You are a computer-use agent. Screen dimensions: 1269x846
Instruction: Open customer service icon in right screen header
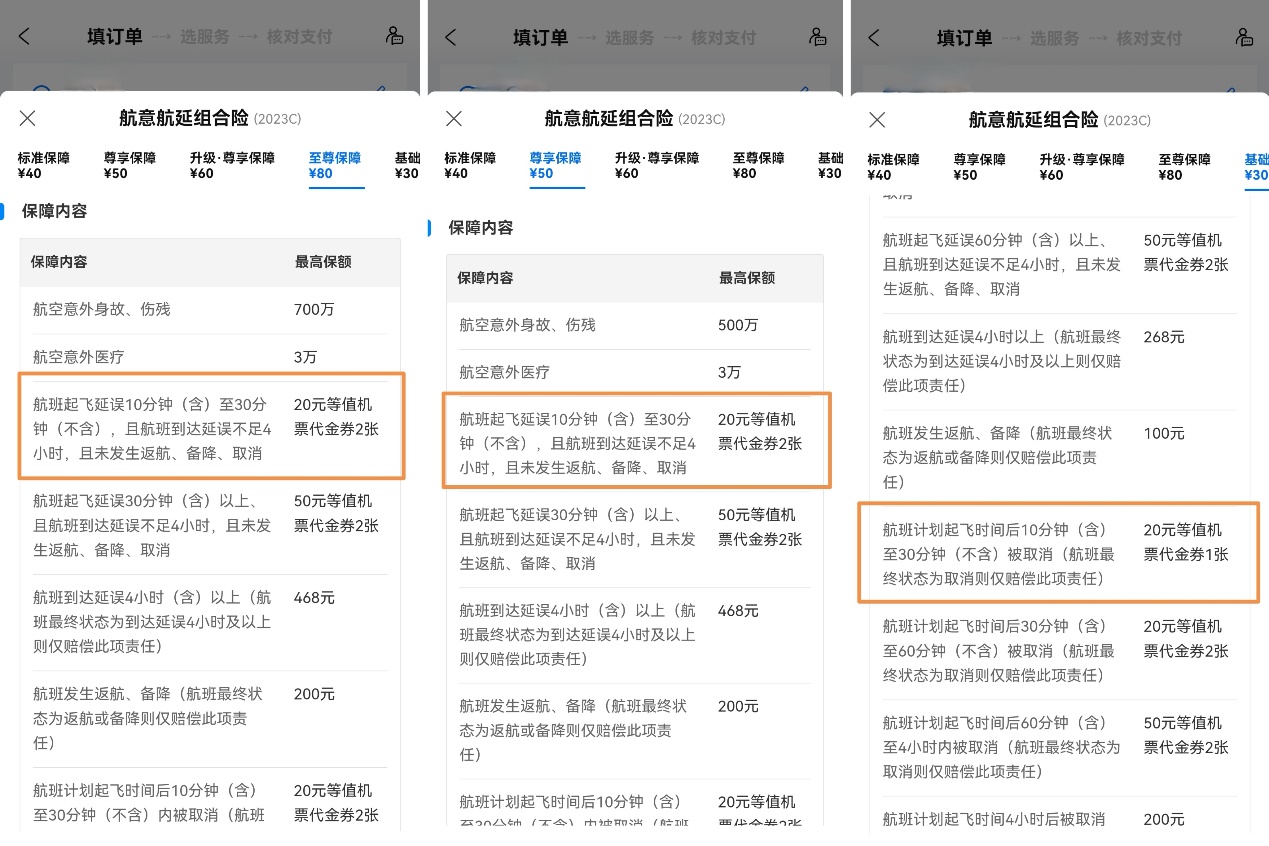click(x=1243, y=37)
